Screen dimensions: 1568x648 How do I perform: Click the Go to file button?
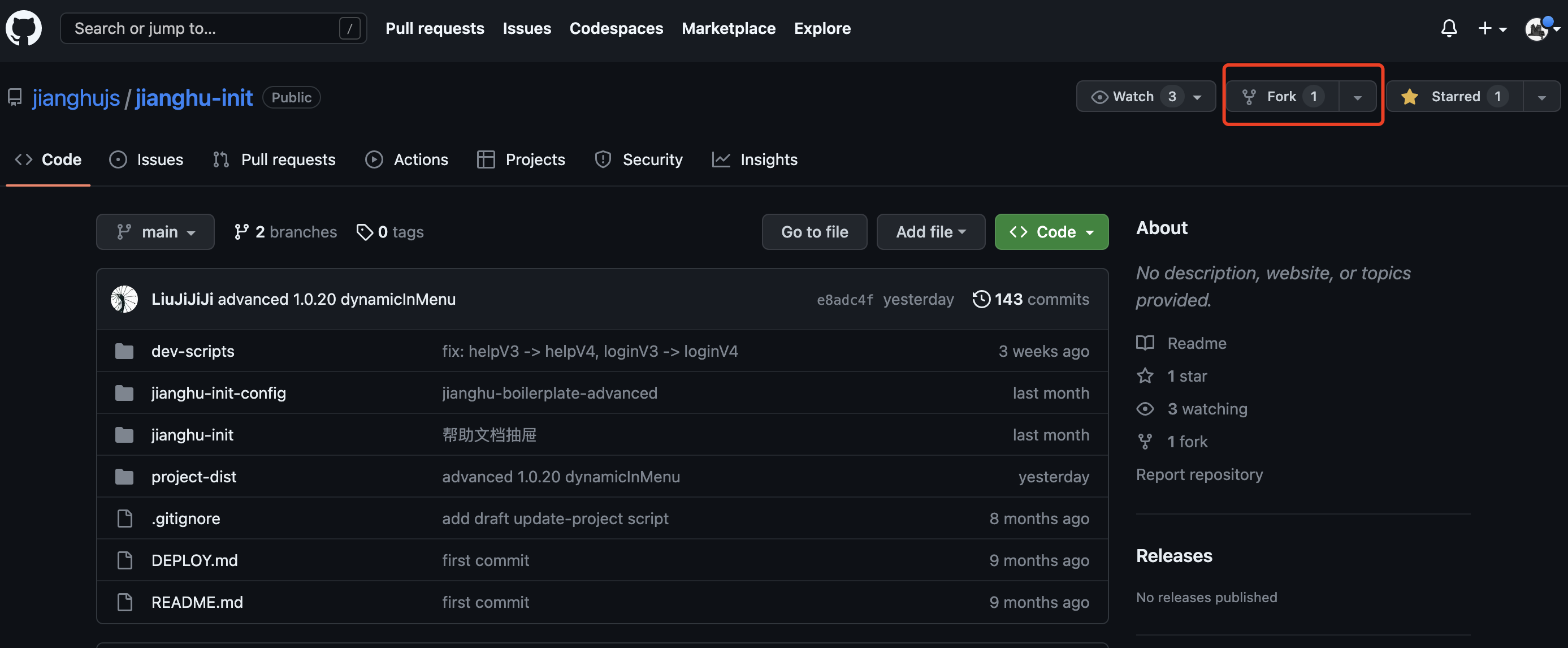814,232
